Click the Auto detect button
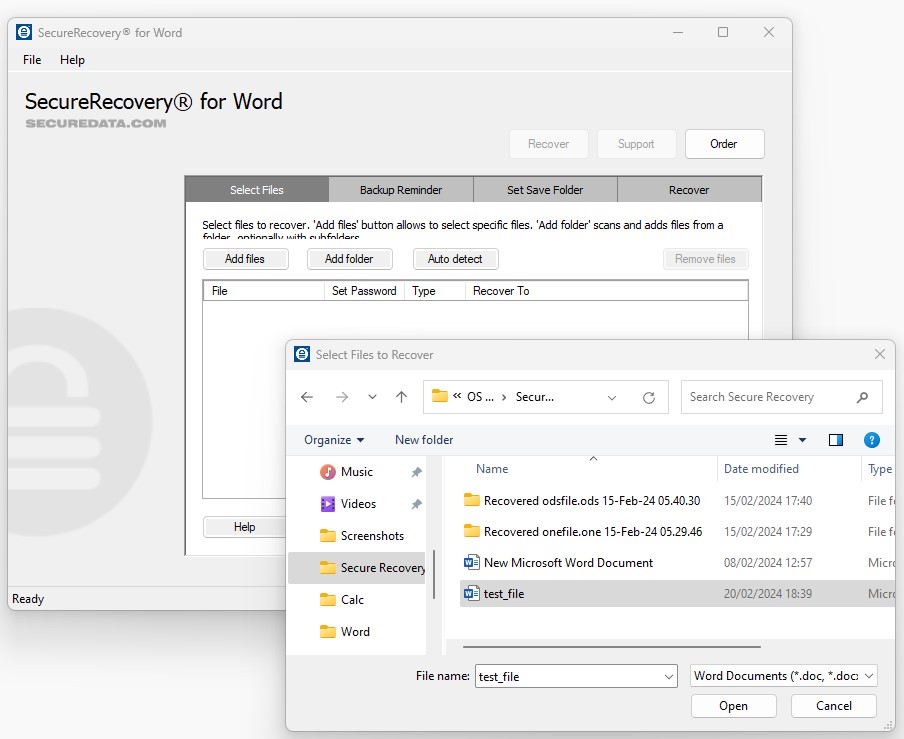 pyautogui.click(x=455, y=259)
